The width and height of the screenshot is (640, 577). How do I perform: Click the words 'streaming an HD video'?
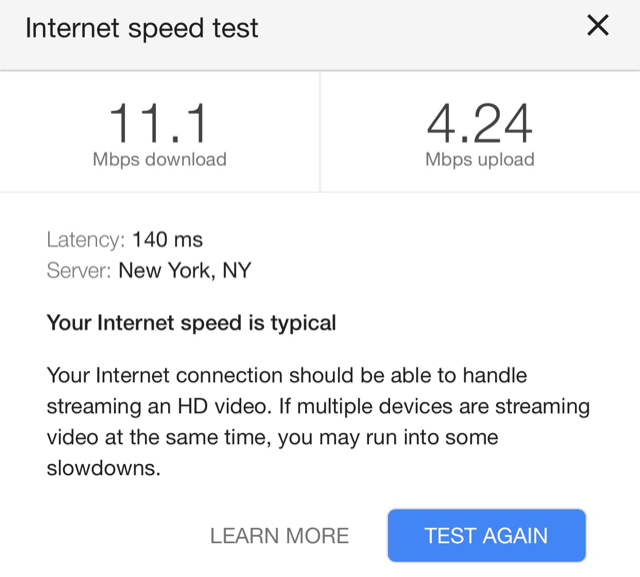[x=159, y=406]
